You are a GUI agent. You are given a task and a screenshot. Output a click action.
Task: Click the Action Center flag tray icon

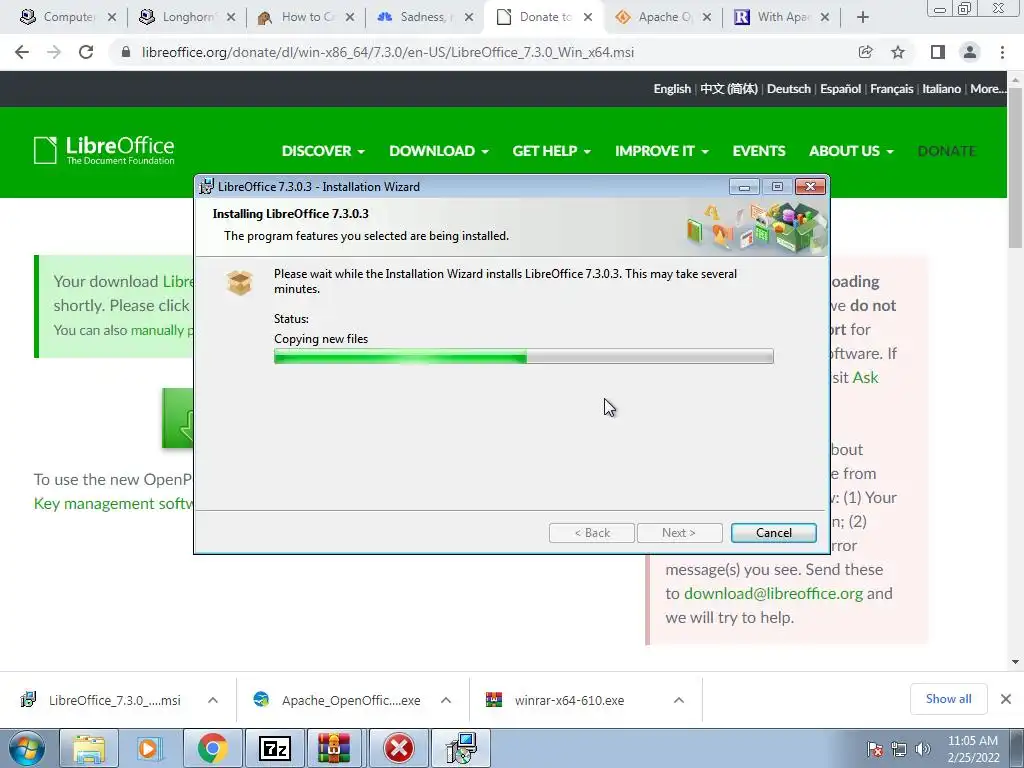pos(875,749)
